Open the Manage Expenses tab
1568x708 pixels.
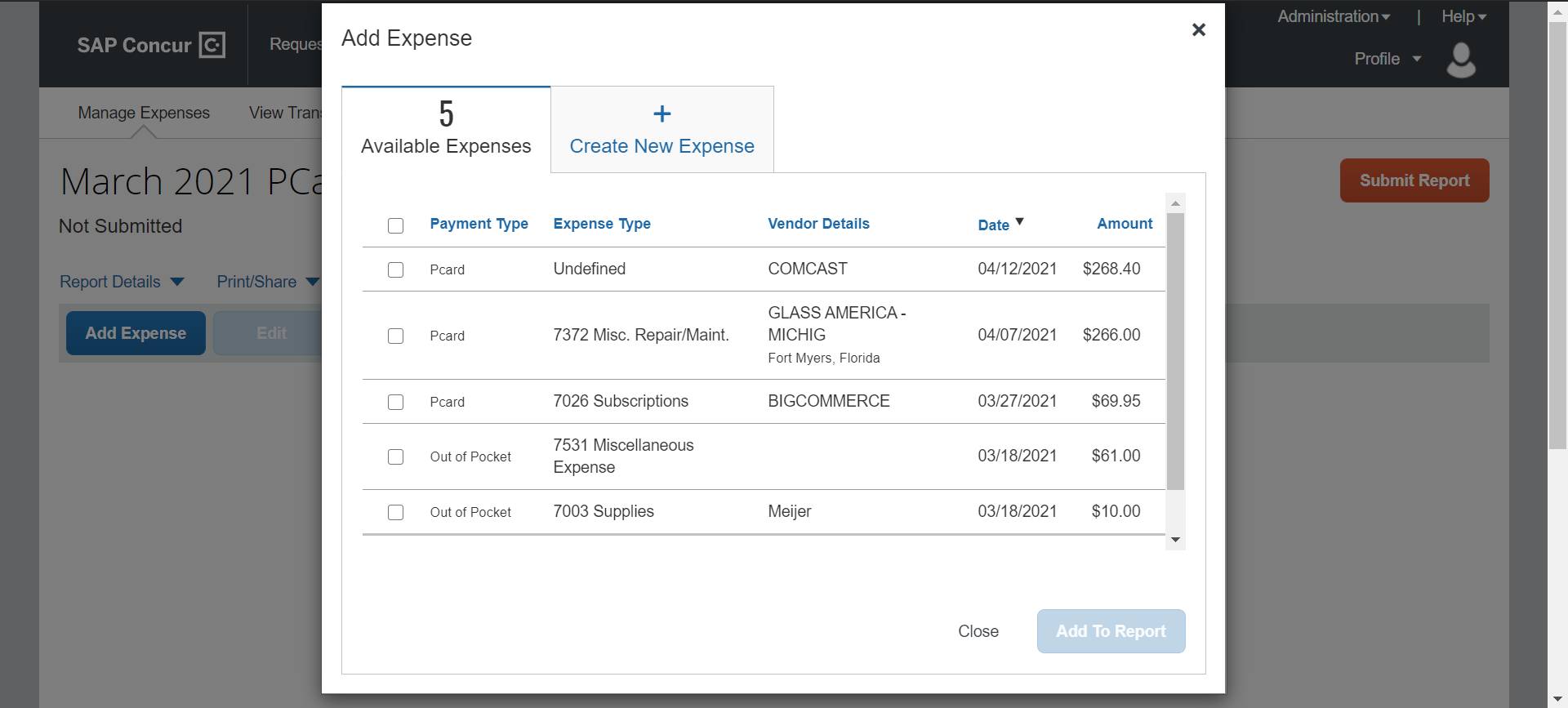click(144, 113)
